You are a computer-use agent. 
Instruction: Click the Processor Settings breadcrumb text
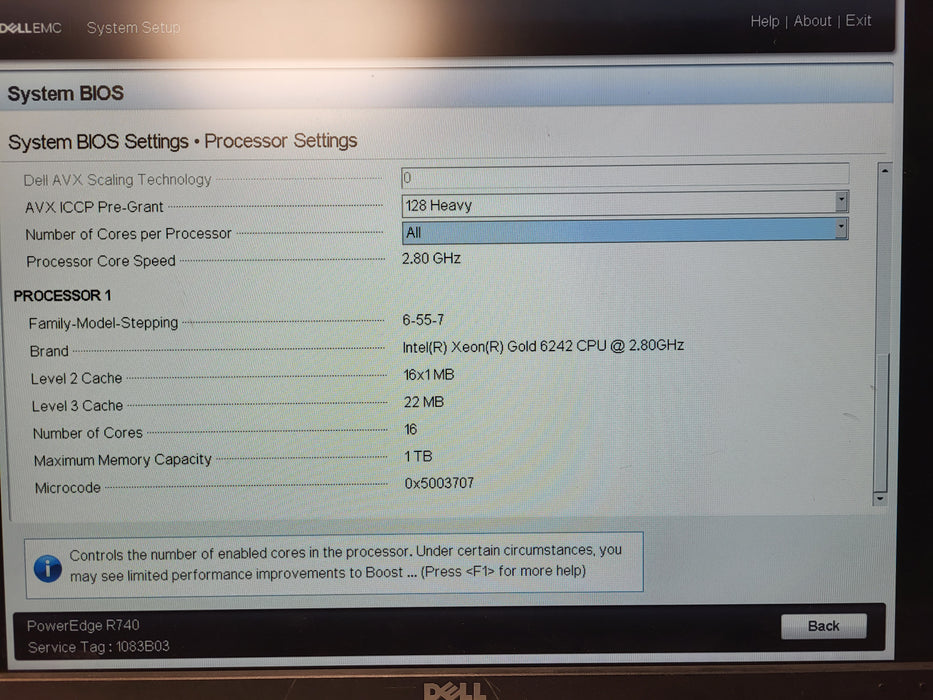[x=280, y=140]
